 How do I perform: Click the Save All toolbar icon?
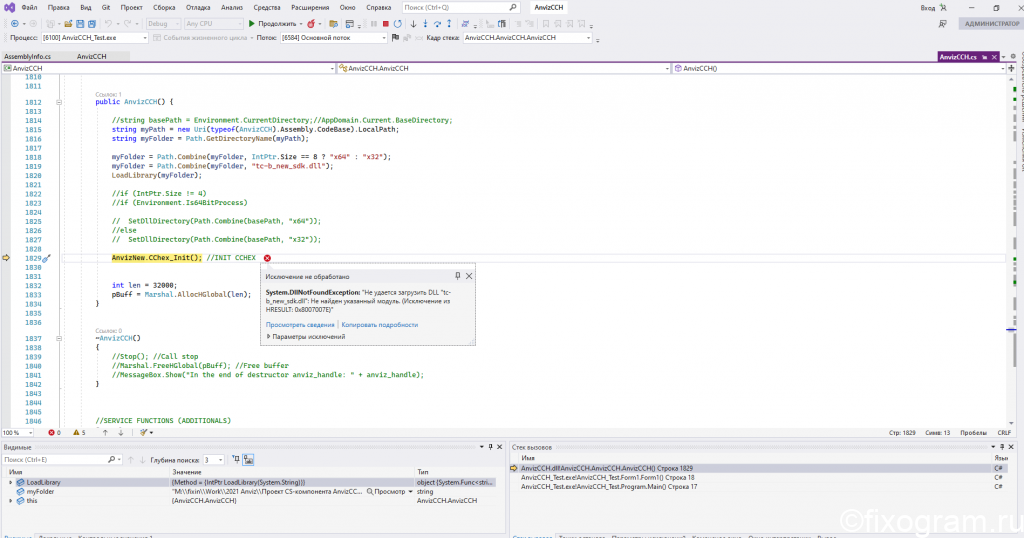(91, 24)
